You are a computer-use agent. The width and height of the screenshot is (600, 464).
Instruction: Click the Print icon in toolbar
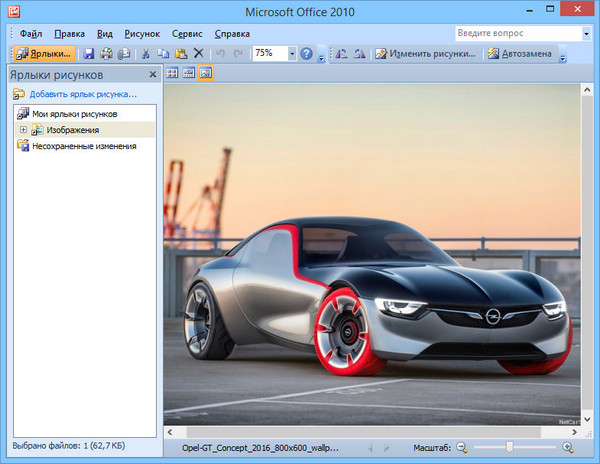(x=106, y=53)
